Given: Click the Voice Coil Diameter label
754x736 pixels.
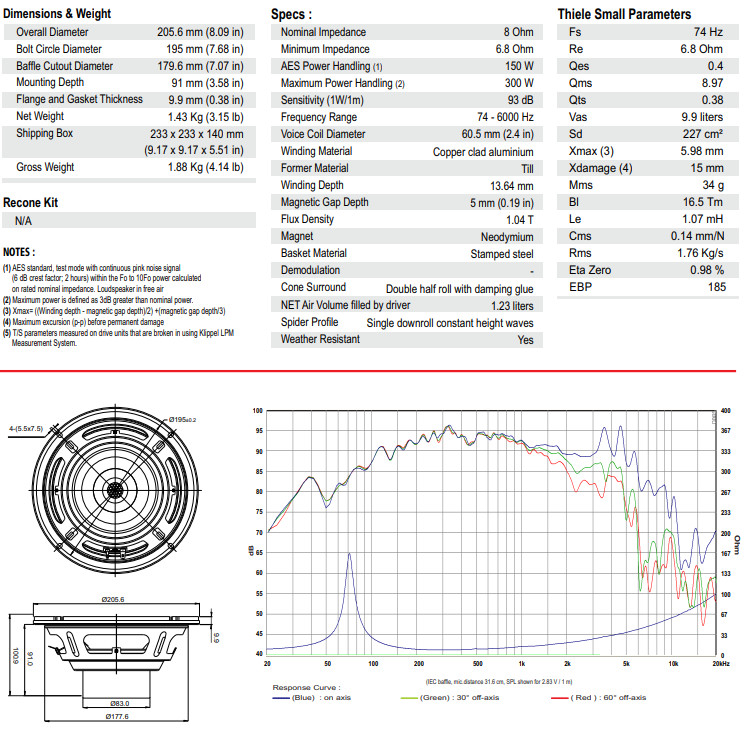Looking at the screenshot, I should (323, 134).
